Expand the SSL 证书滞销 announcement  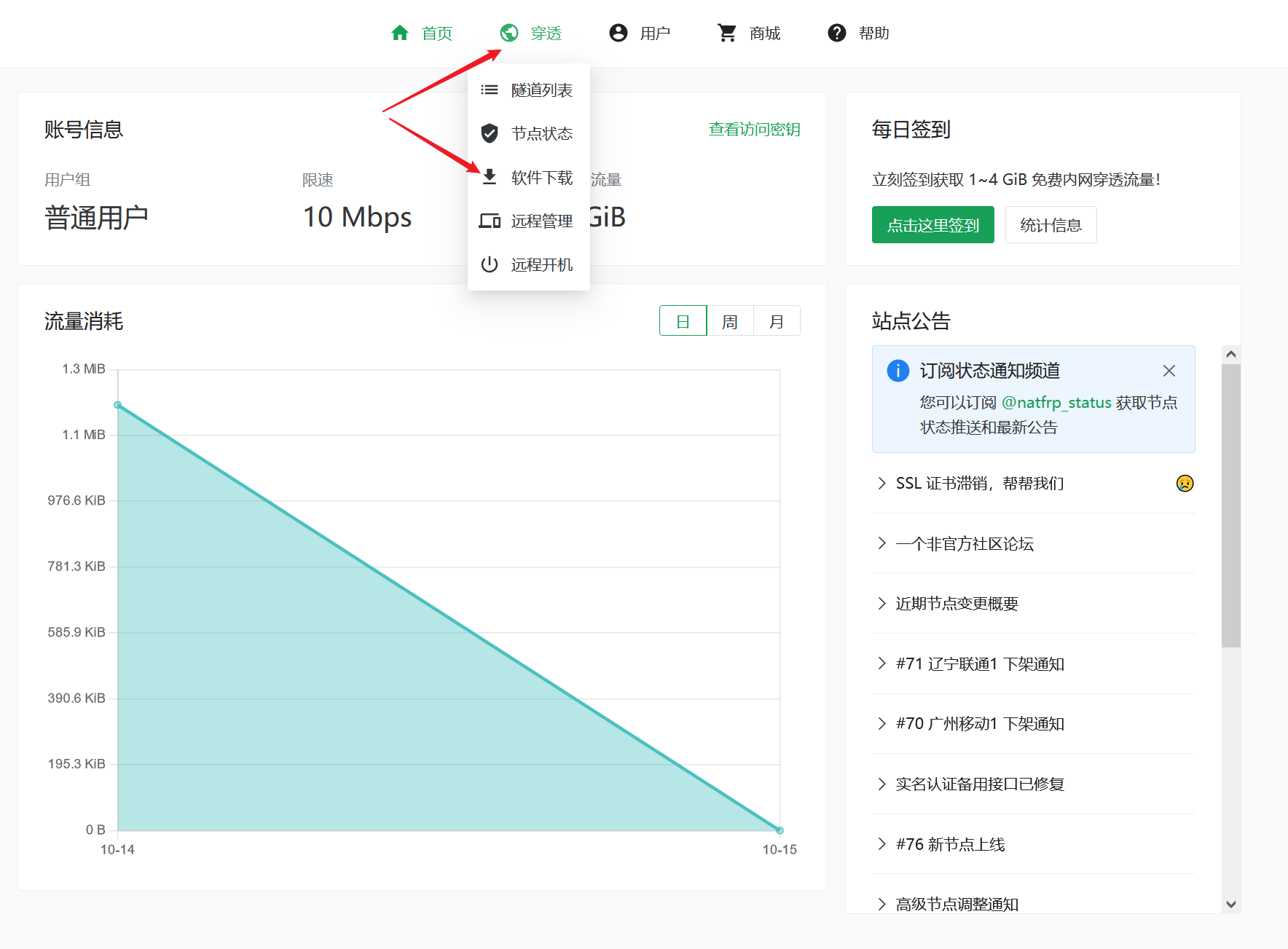[979, 484]
